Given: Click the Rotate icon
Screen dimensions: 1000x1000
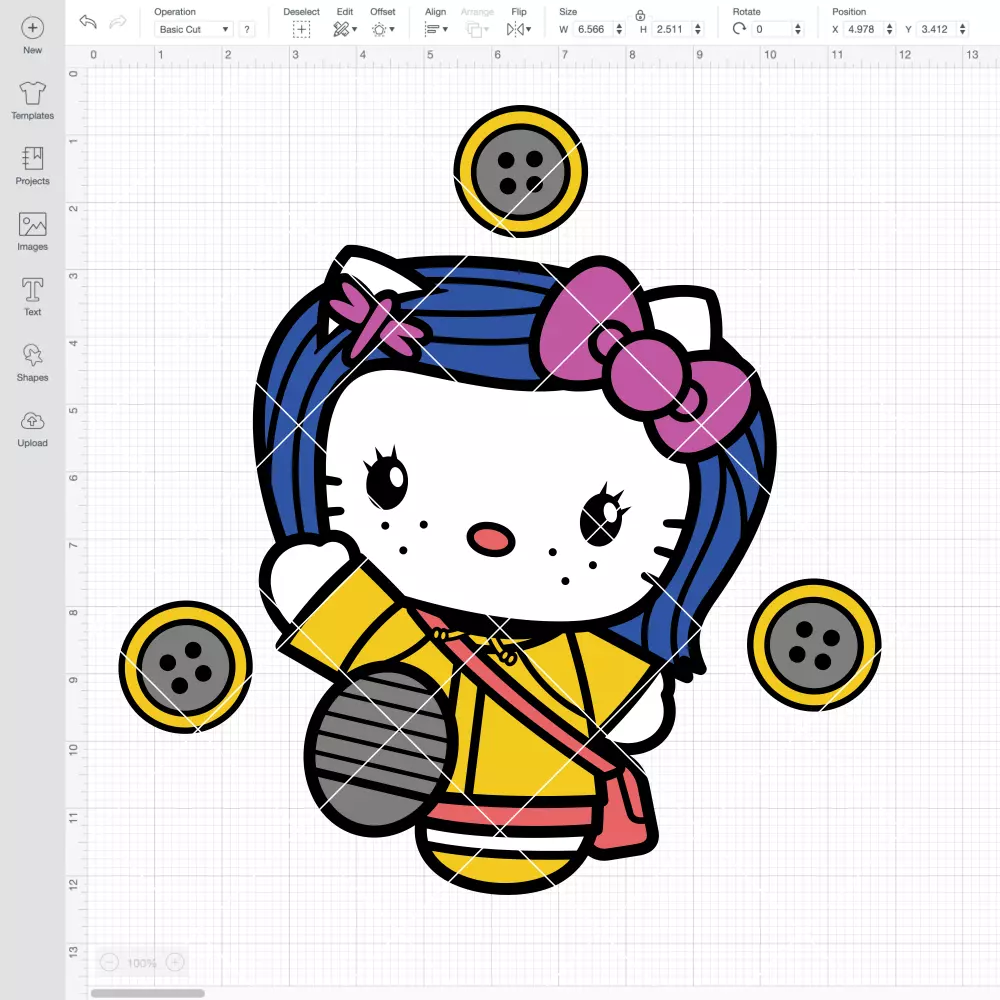Looking at the screenshot, I should coord(739,29).
